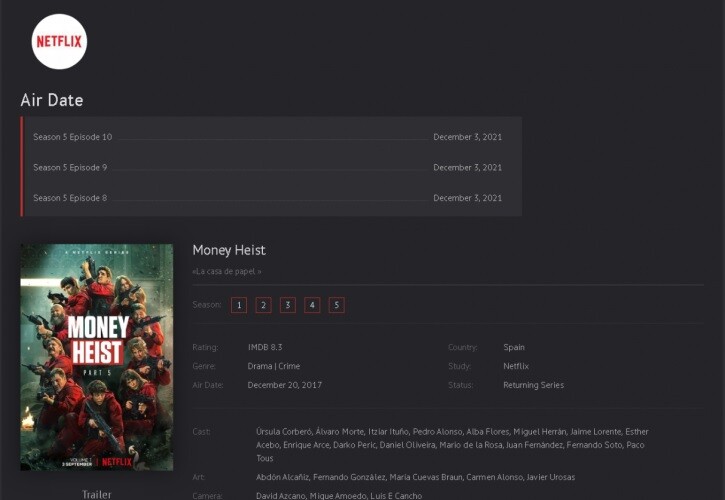Click the Air Date section heading
This screenshot has width=725, height=500.
click(52, 100)
